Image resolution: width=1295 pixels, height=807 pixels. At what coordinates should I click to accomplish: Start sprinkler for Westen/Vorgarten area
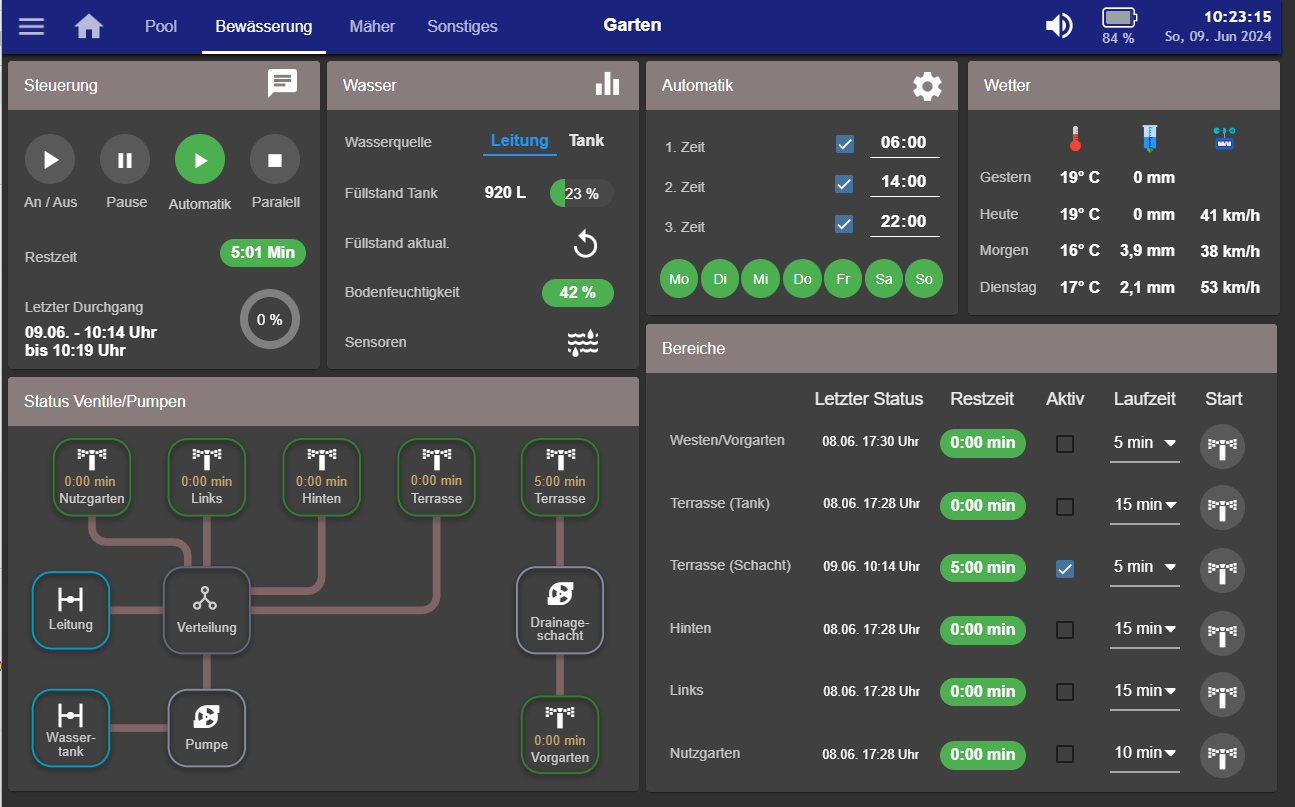pos(1222,446)
